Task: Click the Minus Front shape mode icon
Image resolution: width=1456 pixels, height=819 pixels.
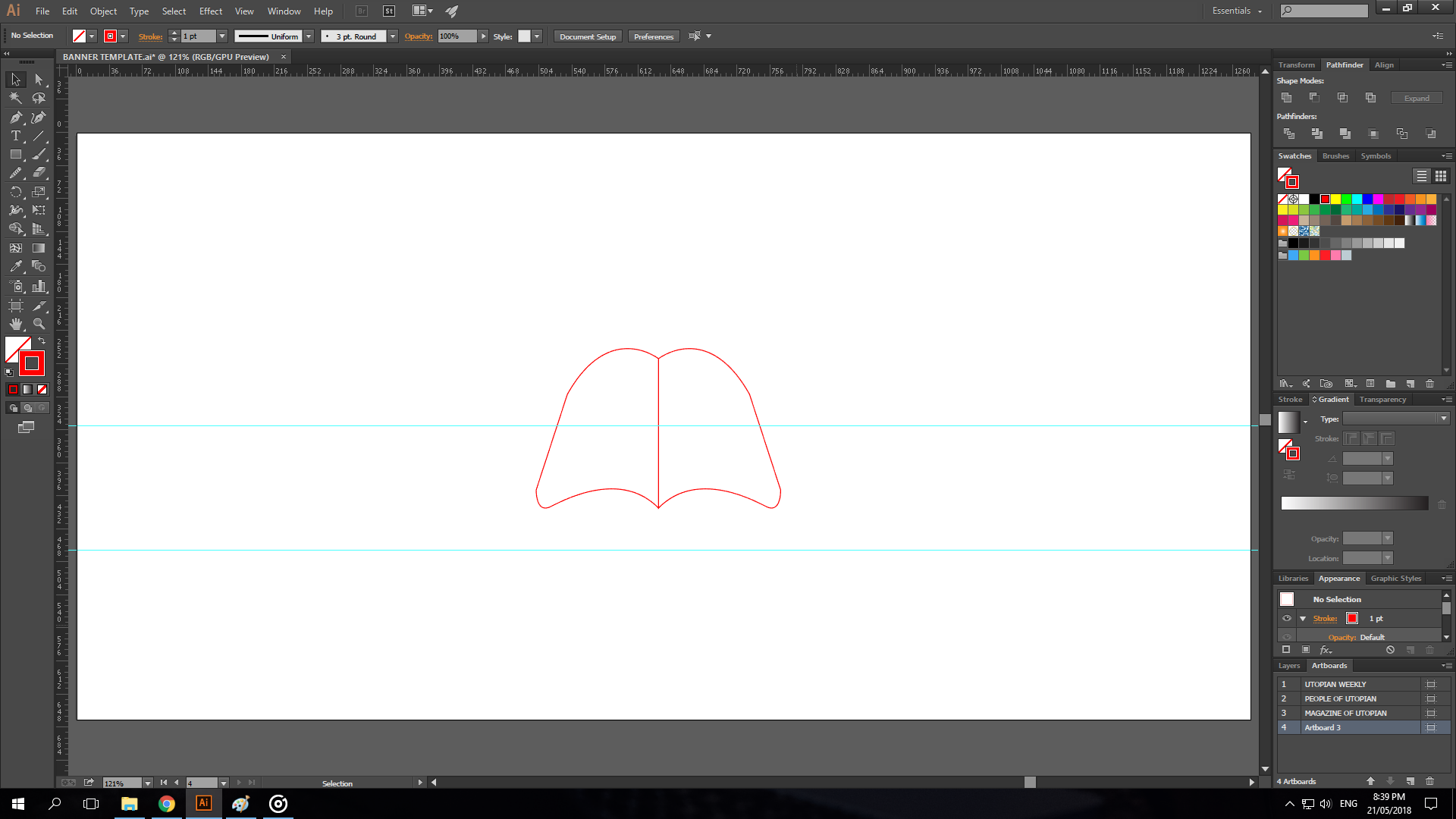Action: tap(1314, 98)
